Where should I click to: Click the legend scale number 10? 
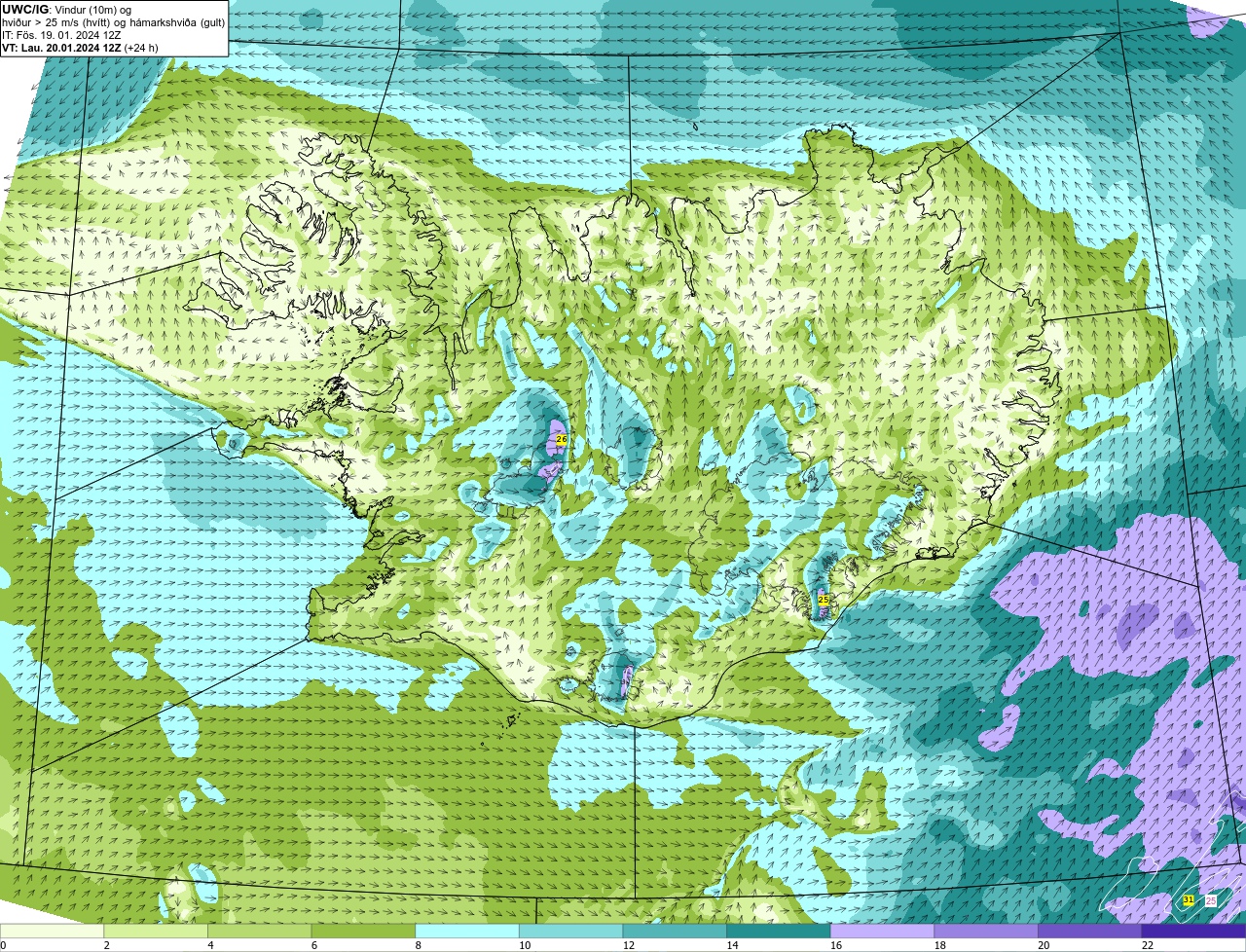(525, 945)
